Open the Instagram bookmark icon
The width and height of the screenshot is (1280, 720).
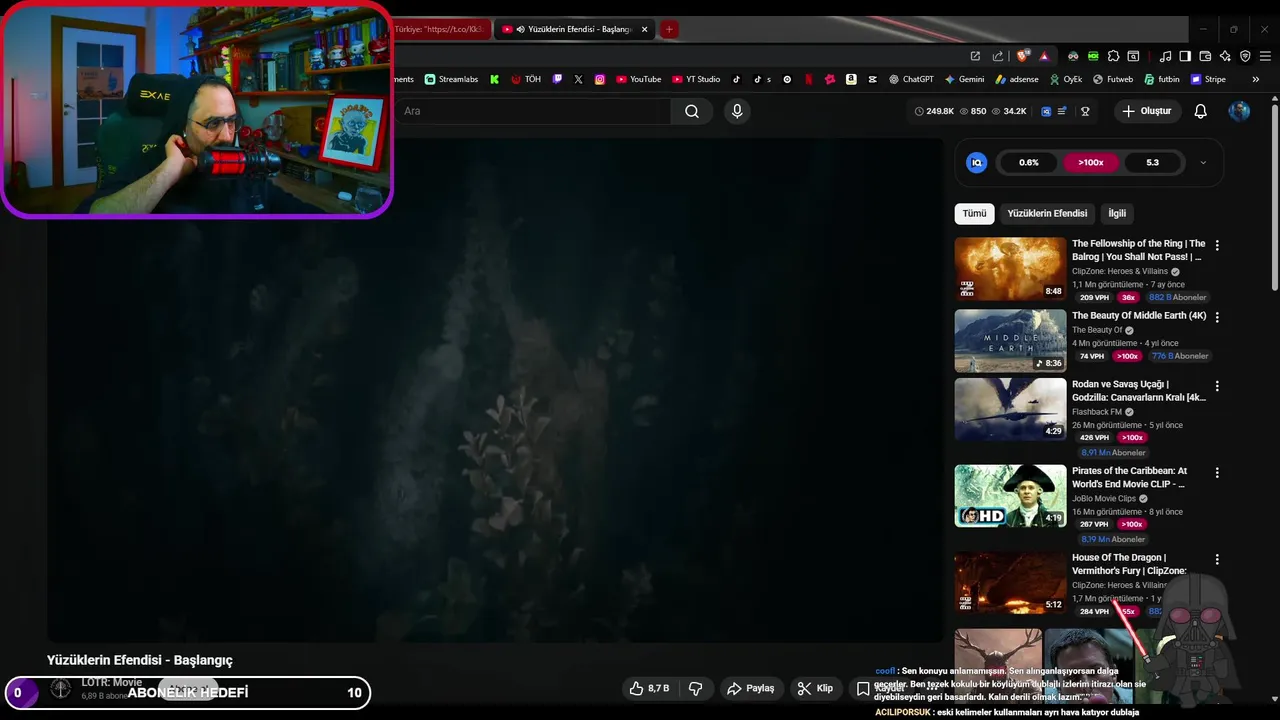[600, 79]
